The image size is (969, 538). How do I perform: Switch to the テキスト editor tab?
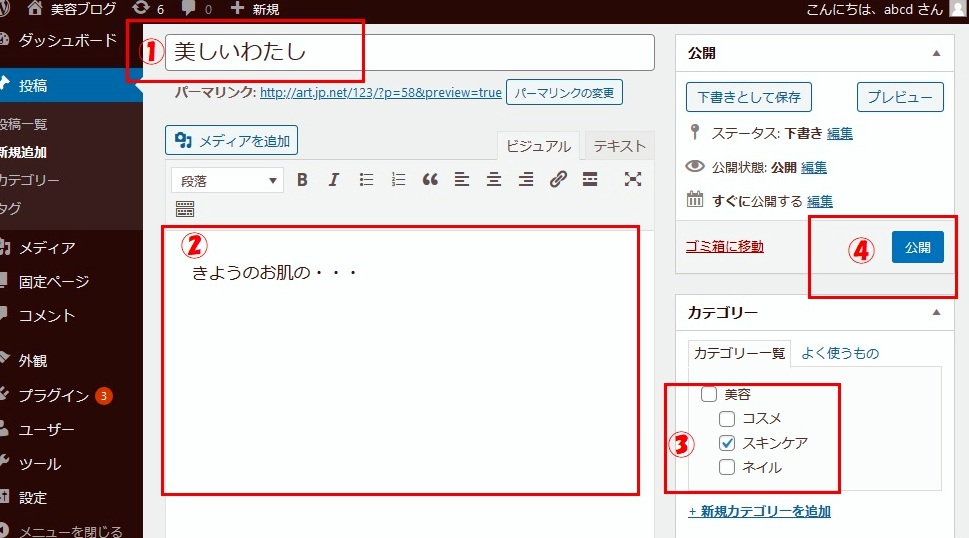click(x=619, y=146)
